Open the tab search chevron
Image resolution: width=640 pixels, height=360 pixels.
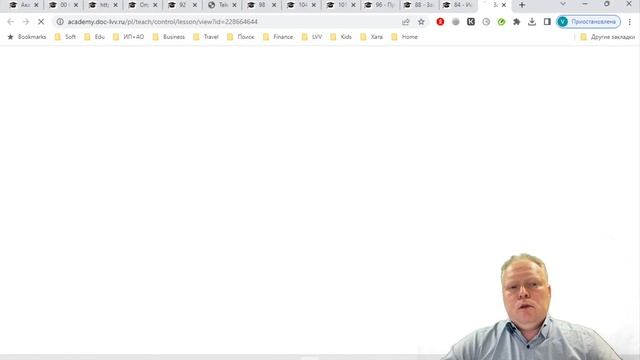pyautogui.click(x=563, y=4)
